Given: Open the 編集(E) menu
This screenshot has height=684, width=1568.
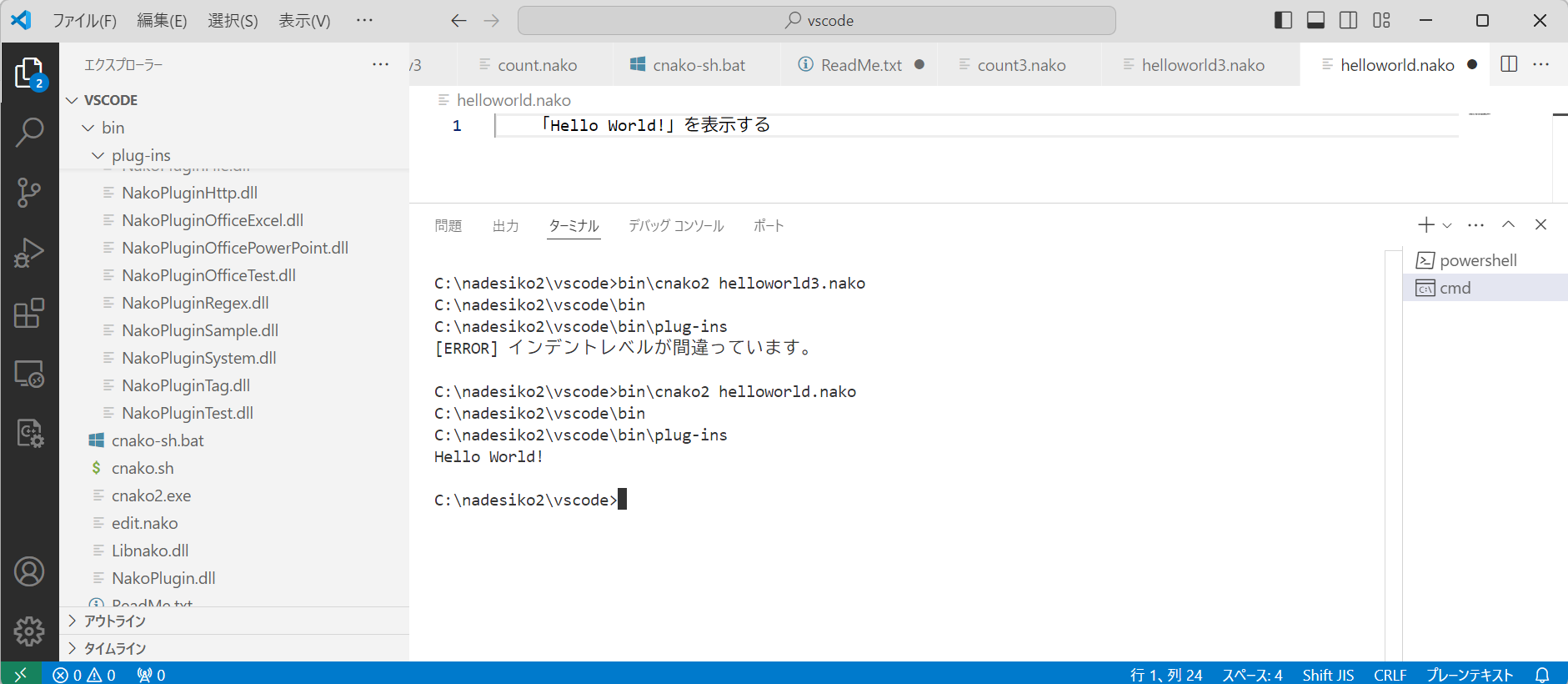Looking at the screenshot, I should pos(162,20).
